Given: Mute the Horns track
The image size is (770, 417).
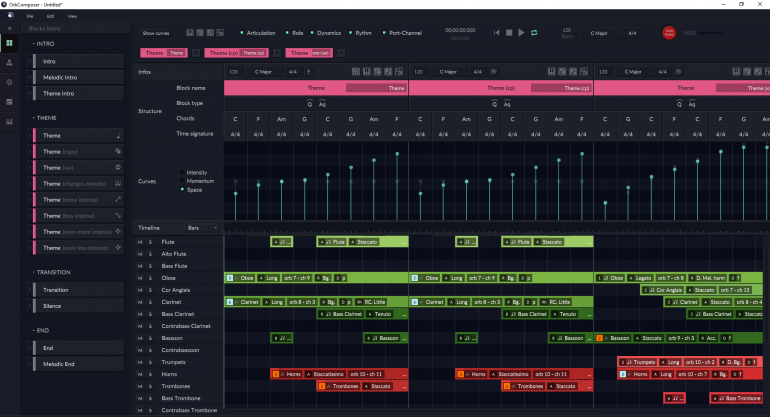Looking at the screenshot, I should (x=140, y=374).
